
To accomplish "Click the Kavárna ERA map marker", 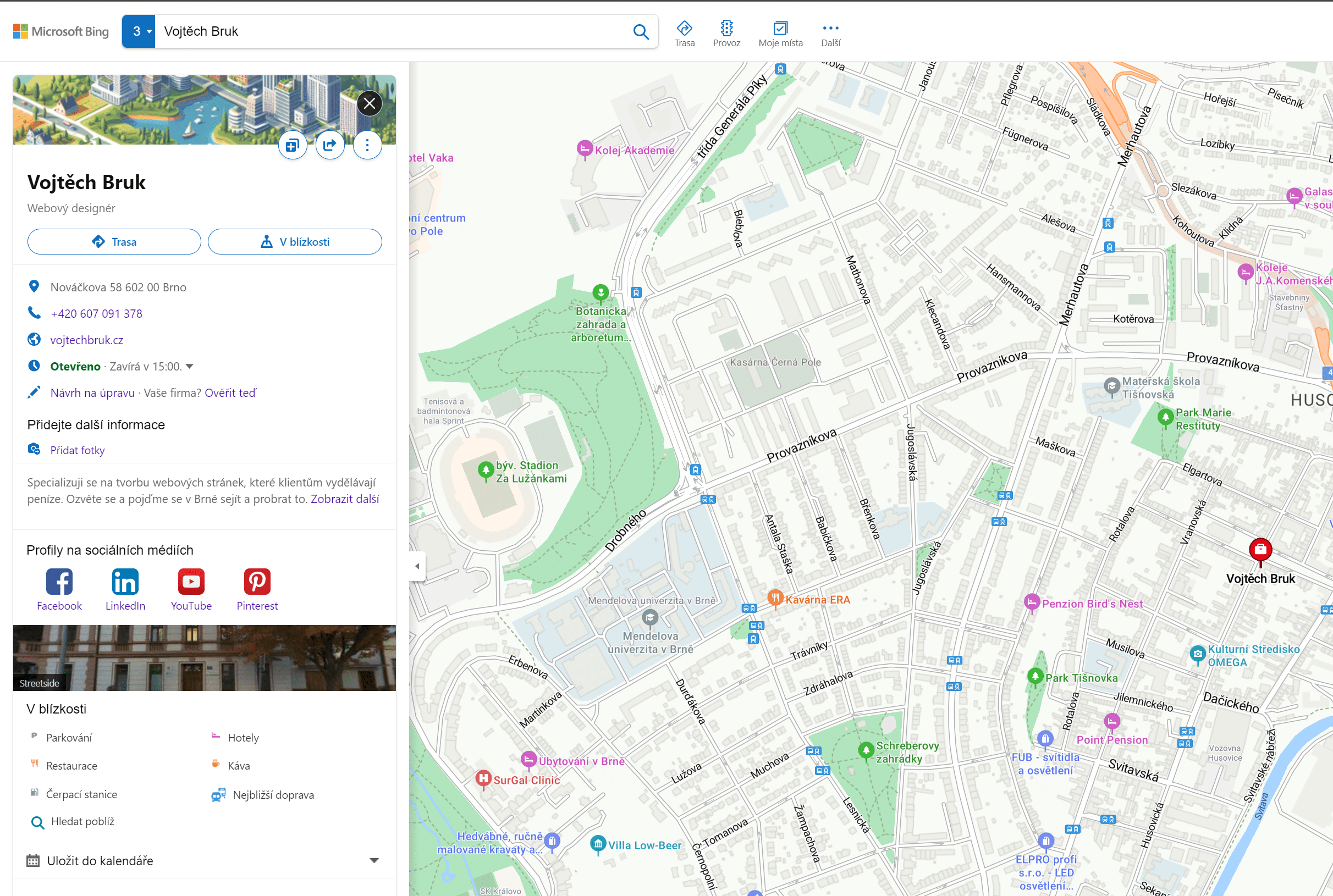I will click(774, 598).
